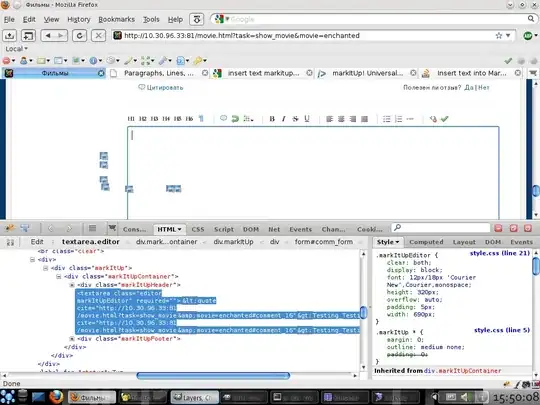Collapse the markItUp div node

[x=45, y=268]
